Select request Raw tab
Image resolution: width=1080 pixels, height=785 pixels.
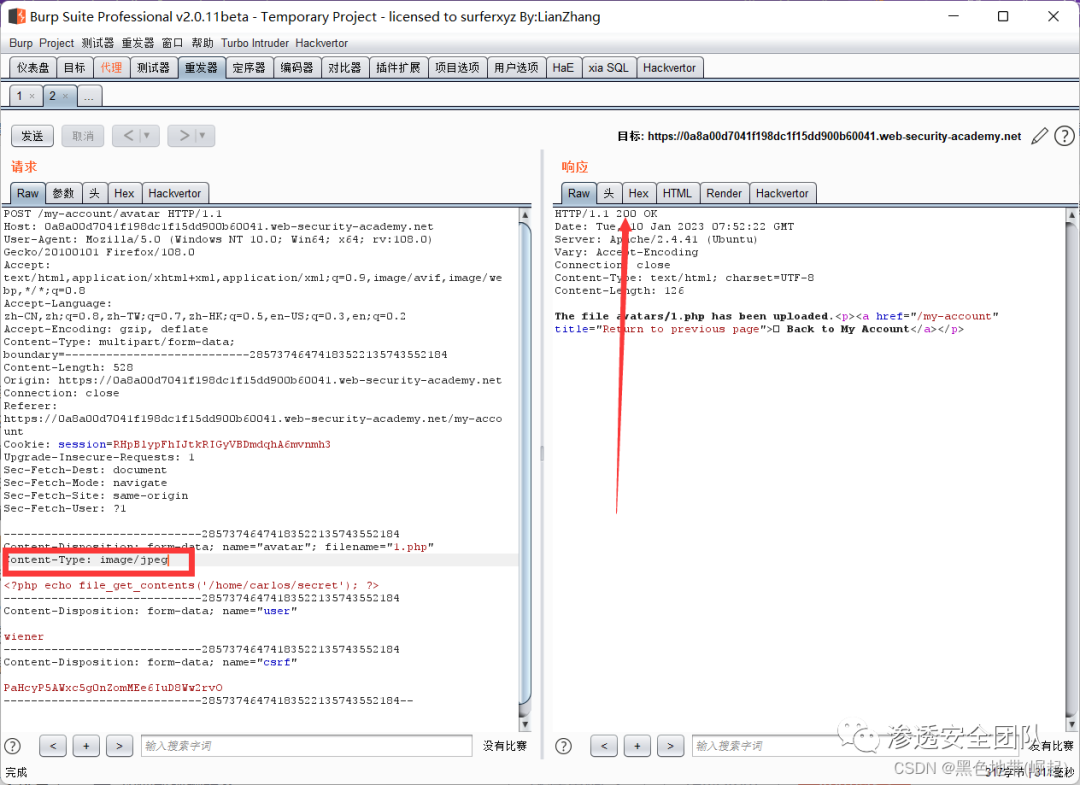(28, 193)
